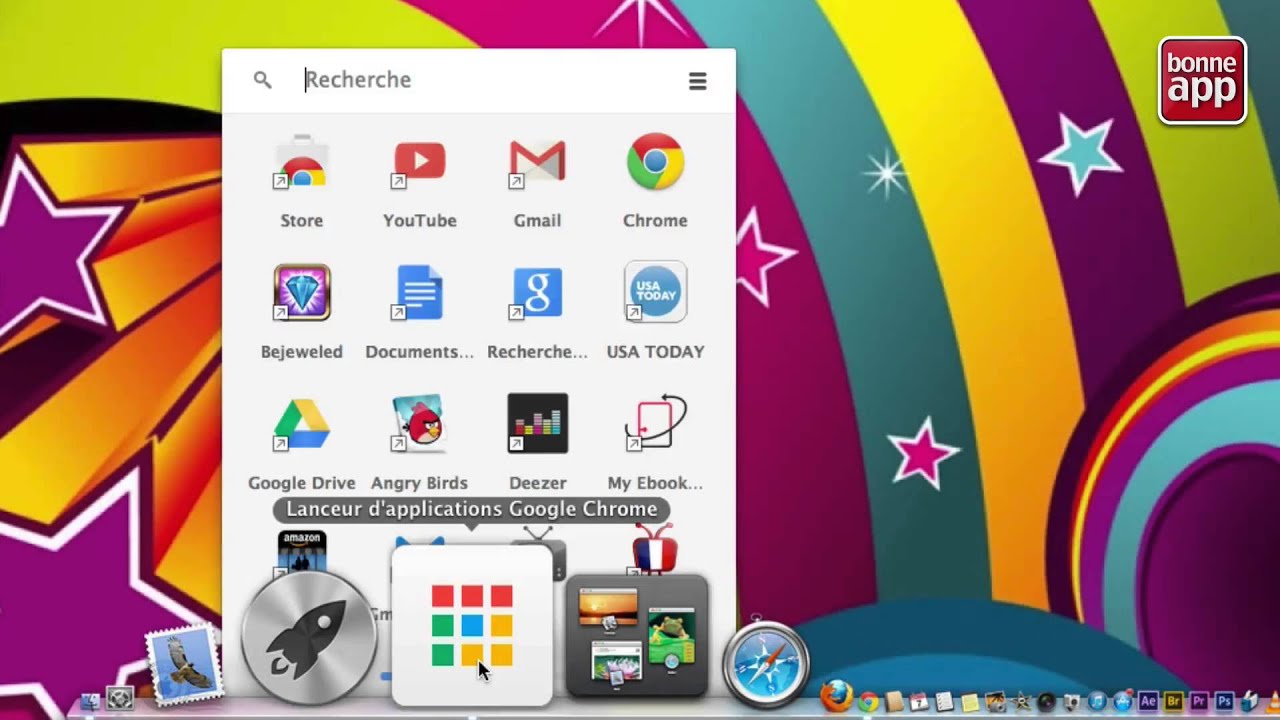Open the Deezer music app

point(537,424)
